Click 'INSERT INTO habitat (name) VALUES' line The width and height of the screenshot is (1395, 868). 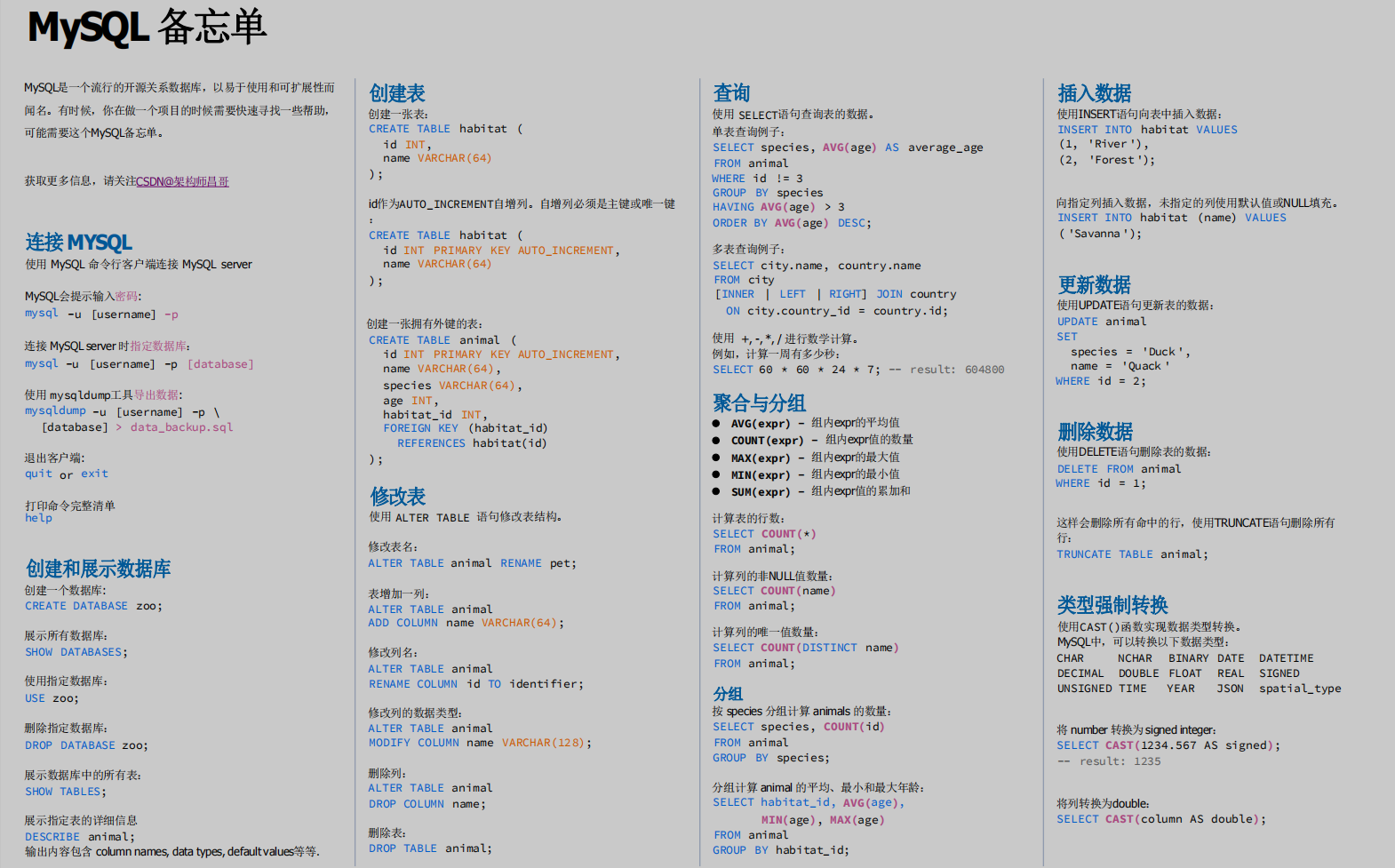(x=1172, y=218)
